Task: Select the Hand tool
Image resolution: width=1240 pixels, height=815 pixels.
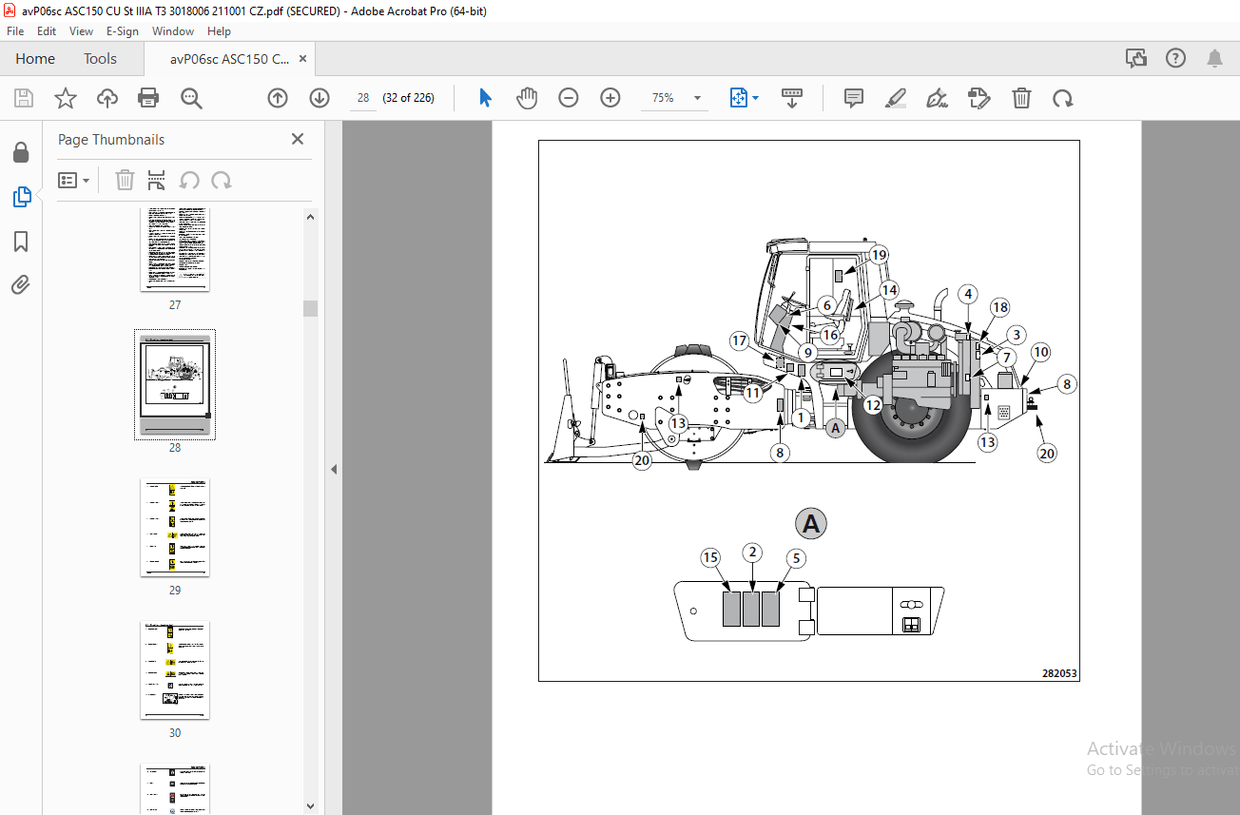Action: click(527, 98)
